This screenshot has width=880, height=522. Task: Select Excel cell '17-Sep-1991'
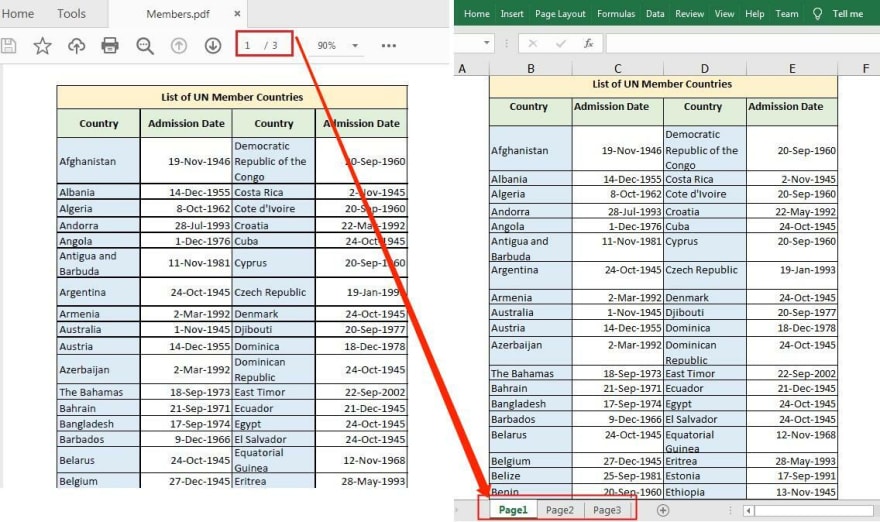792,475
